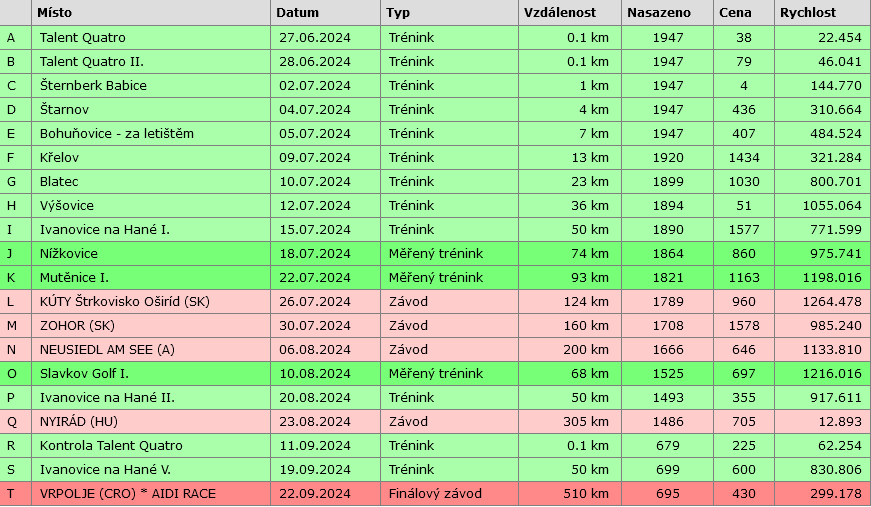This screenshot has width=871, height=507.
Task: Open the Talent Quatro II. entry
Action: click(x=93, y=61)
